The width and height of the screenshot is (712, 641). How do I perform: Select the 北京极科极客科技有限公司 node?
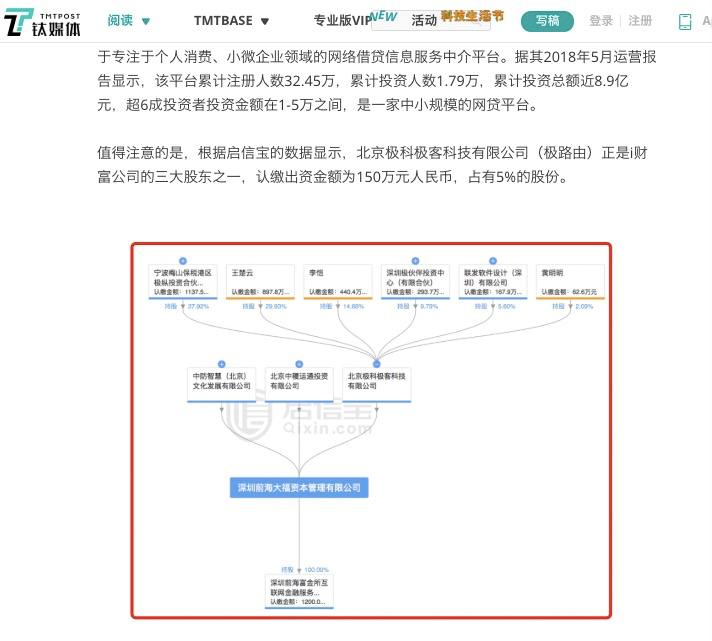[376, 385]
